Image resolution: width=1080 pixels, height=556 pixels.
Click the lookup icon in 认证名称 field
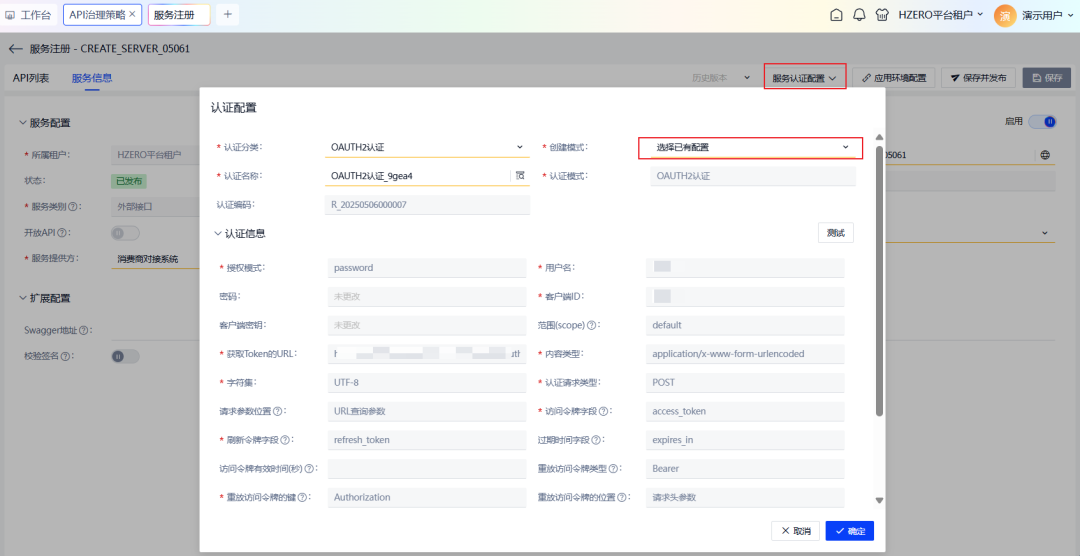pyautogui.click(x=520, y=176)
